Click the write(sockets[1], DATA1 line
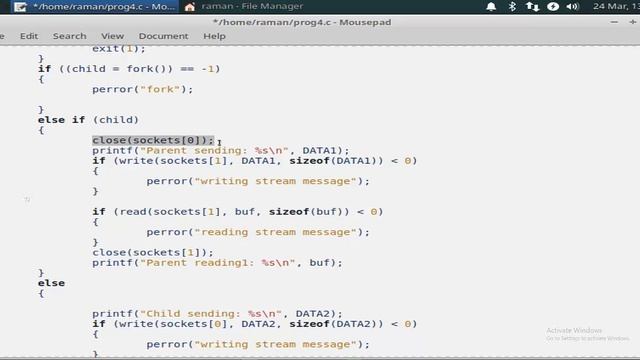Image resolution: width=640 pixels, height=360 pixels. pyautogui.click(x=255, y=161)
